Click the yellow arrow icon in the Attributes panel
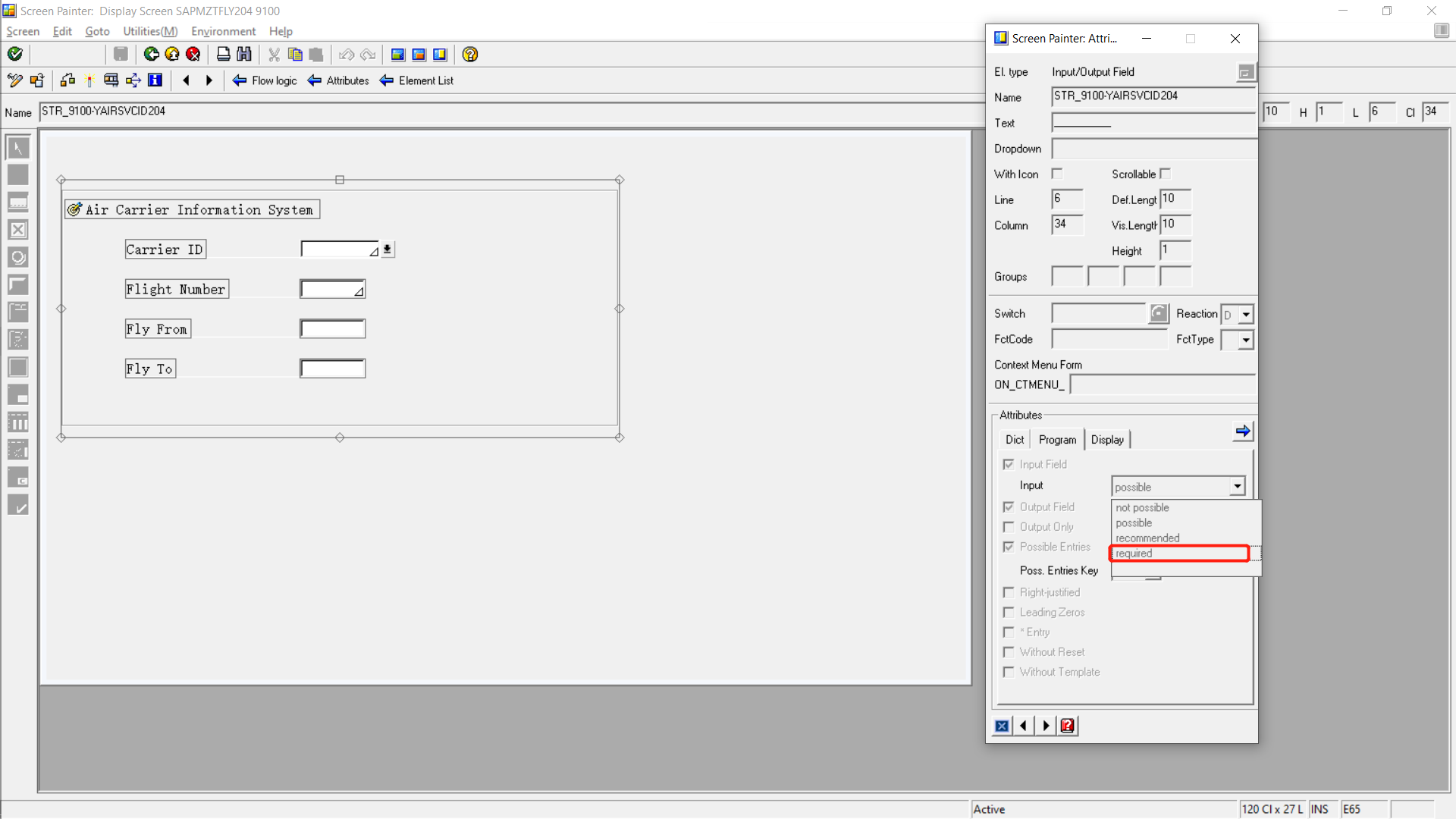Screen dimensions: 1456x819 click(x=1243, y=431)
